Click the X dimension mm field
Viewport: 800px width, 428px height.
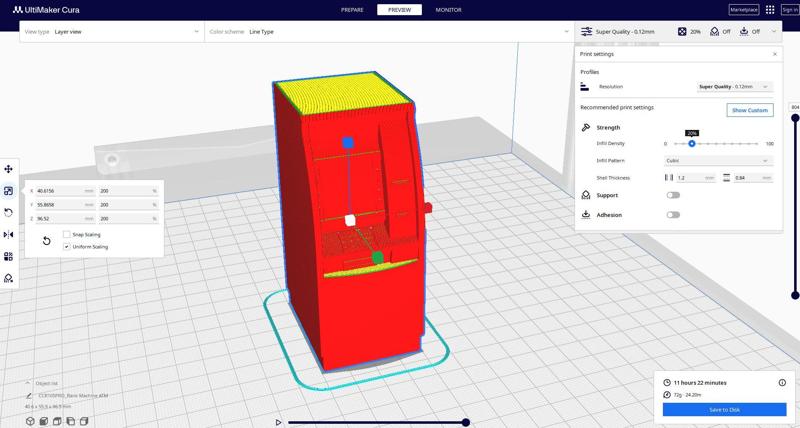[65, 191]
